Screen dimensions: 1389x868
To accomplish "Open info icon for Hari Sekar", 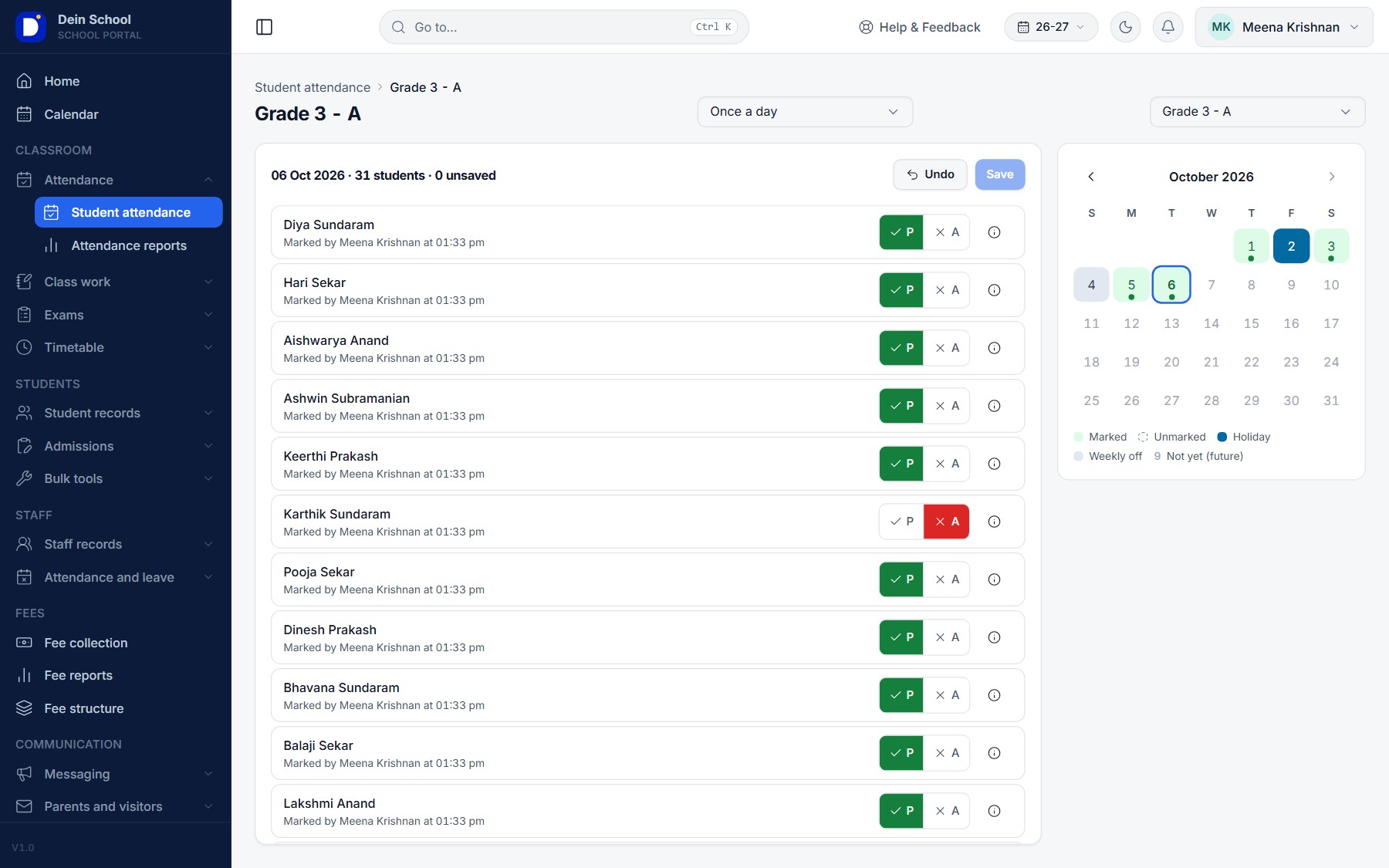I will [995, 290].
